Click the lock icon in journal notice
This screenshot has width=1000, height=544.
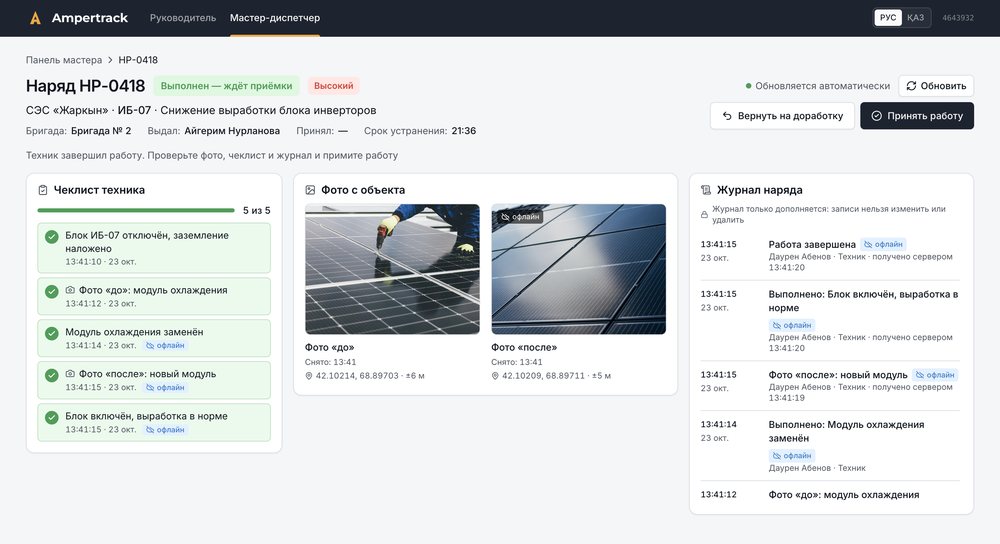[x=704, y=215]
